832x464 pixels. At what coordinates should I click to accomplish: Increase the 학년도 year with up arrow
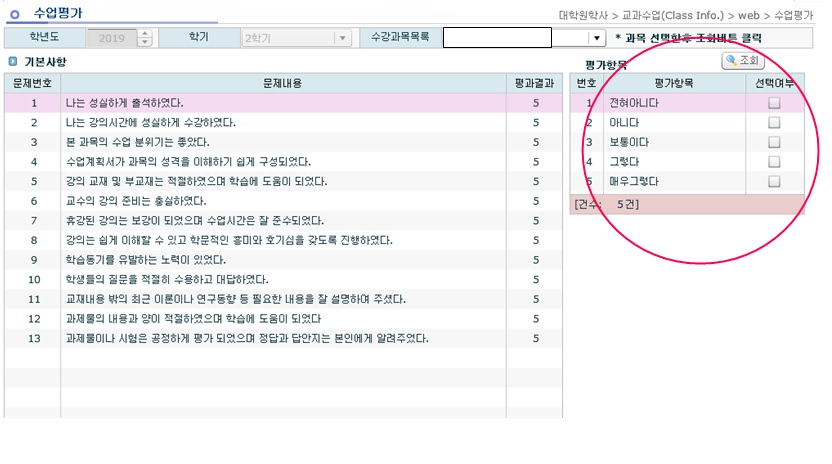[145, 34]
